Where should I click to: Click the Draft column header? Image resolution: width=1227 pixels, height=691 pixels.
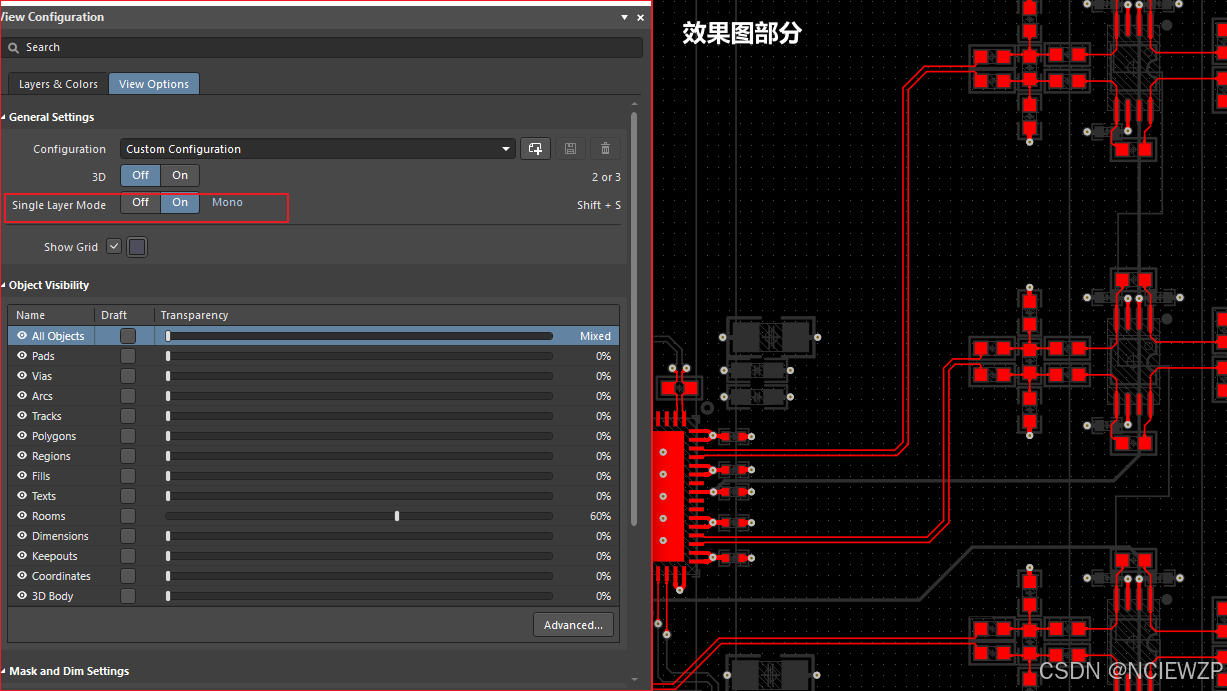[x=124, y=315]
